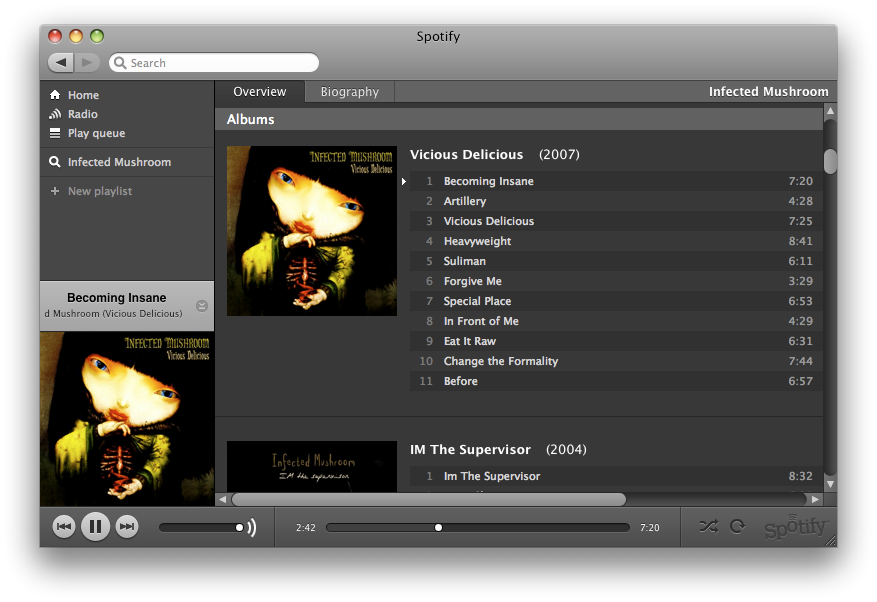Click the Mushroom (Vicious Delicious) subtitle
Image resolution: width=877 pixels, height=602 pixels.
114,314
